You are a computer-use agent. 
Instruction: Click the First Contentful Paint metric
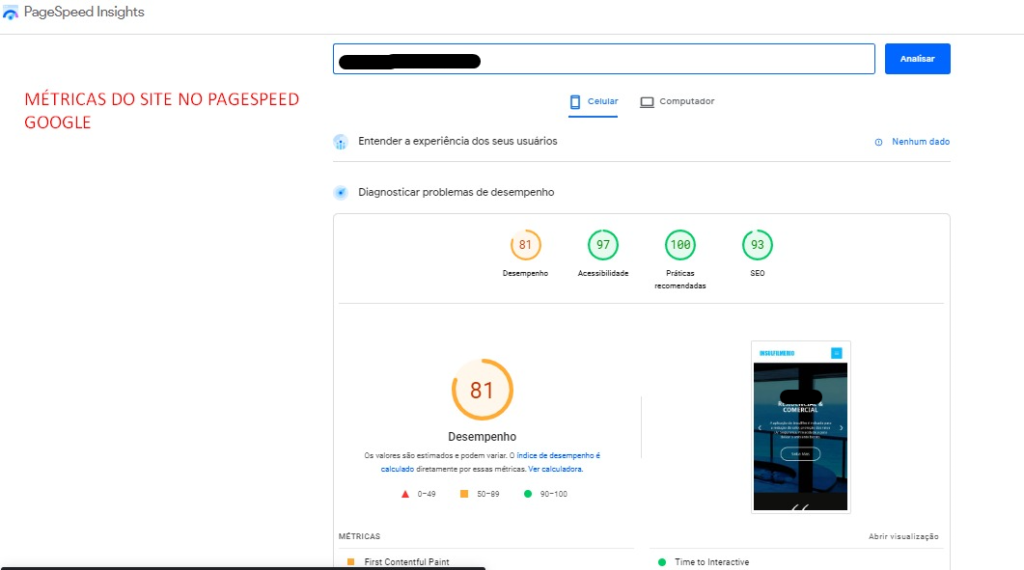pos(406,562)
